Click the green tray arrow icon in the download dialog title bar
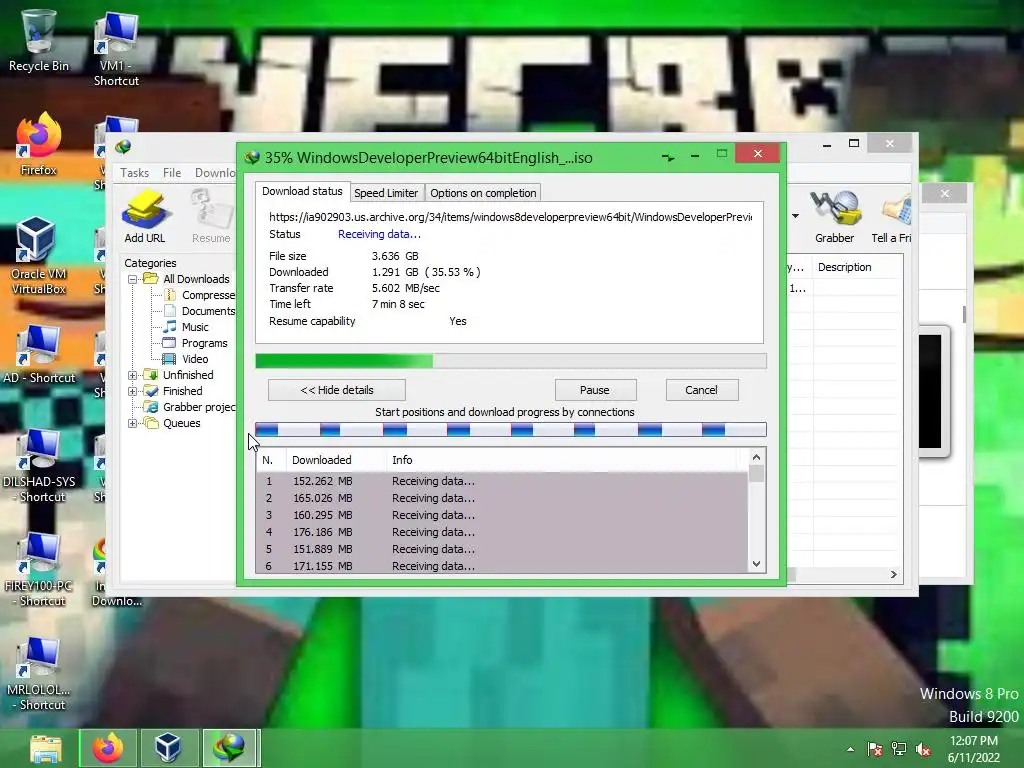Screen dimensions: 1024x768 (x=667, y=157)
